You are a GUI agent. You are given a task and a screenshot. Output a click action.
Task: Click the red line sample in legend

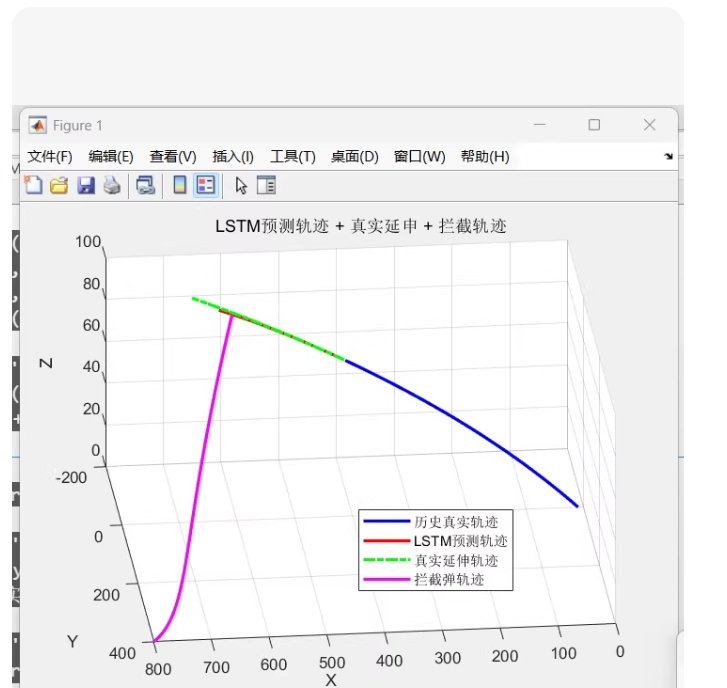click(387, 541)
